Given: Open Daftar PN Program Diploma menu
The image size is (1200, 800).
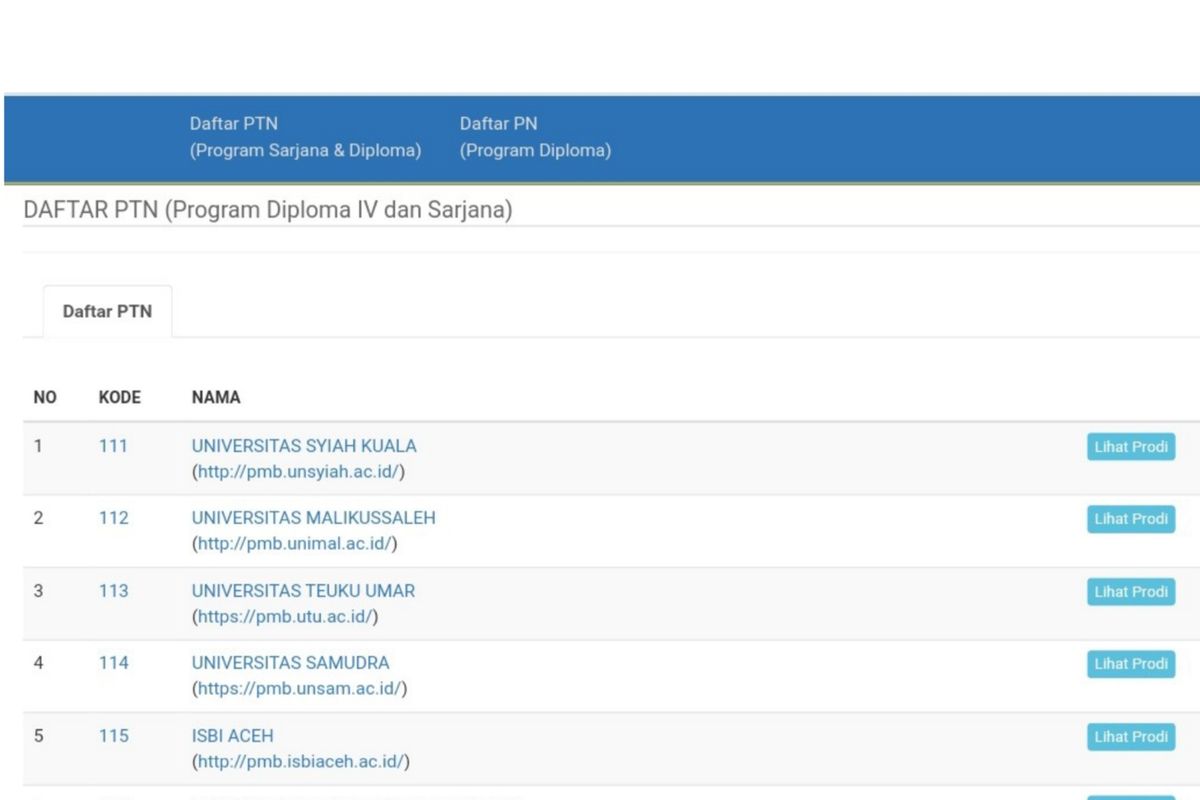Looking at the screenshot, I should (x=535, y=137).
